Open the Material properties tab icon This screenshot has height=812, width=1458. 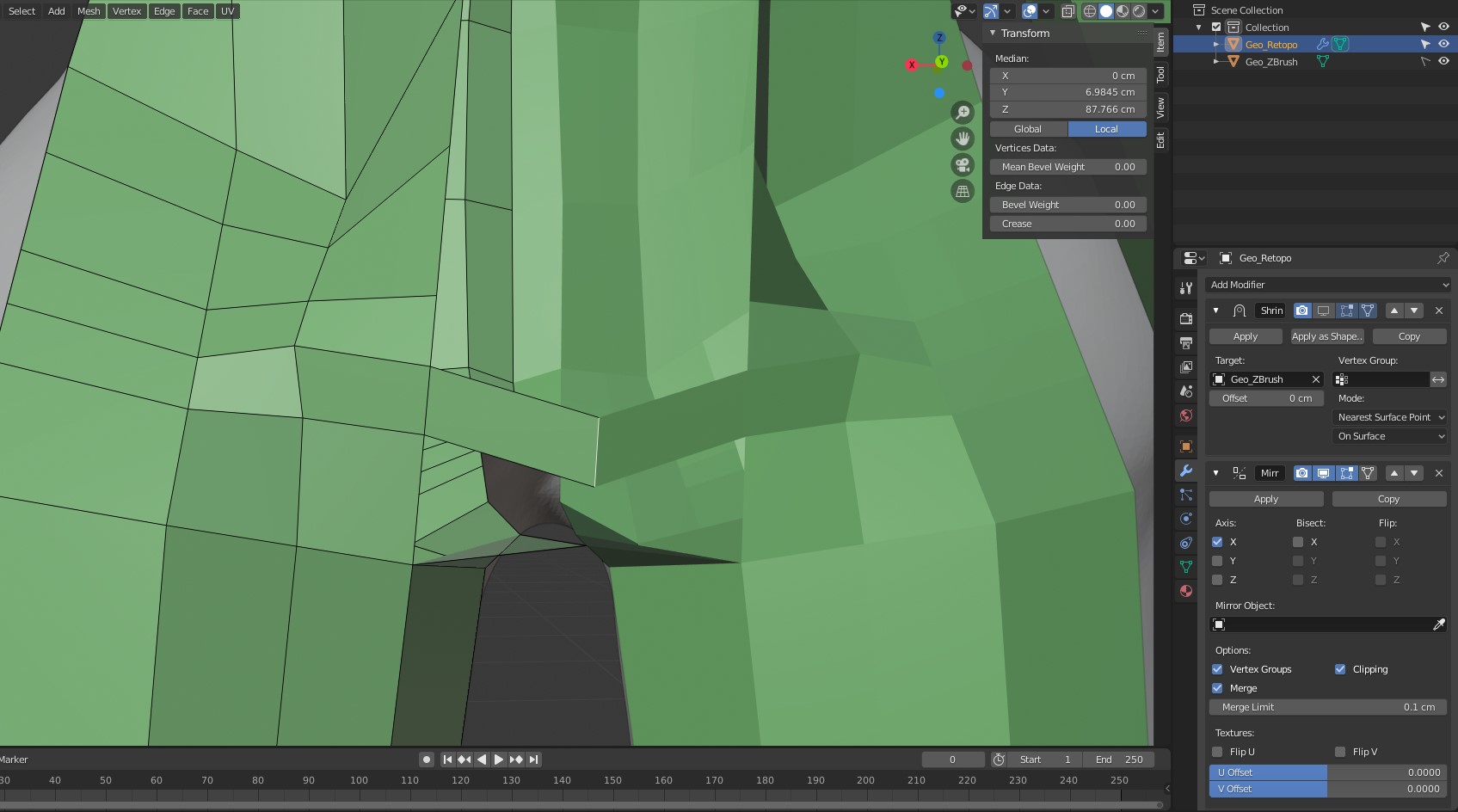tap(1186, 591)
